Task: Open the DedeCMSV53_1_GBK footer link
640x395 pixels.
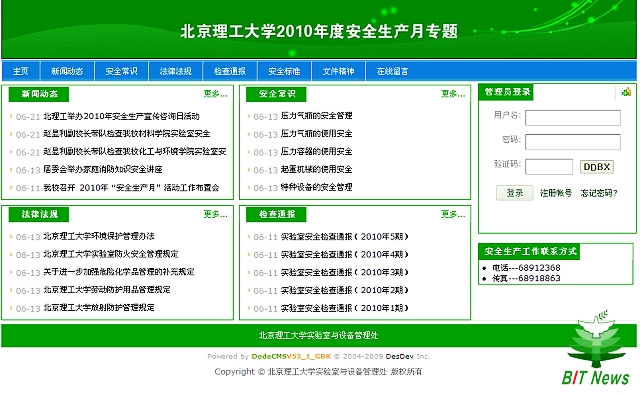Action: pos(291,356)
